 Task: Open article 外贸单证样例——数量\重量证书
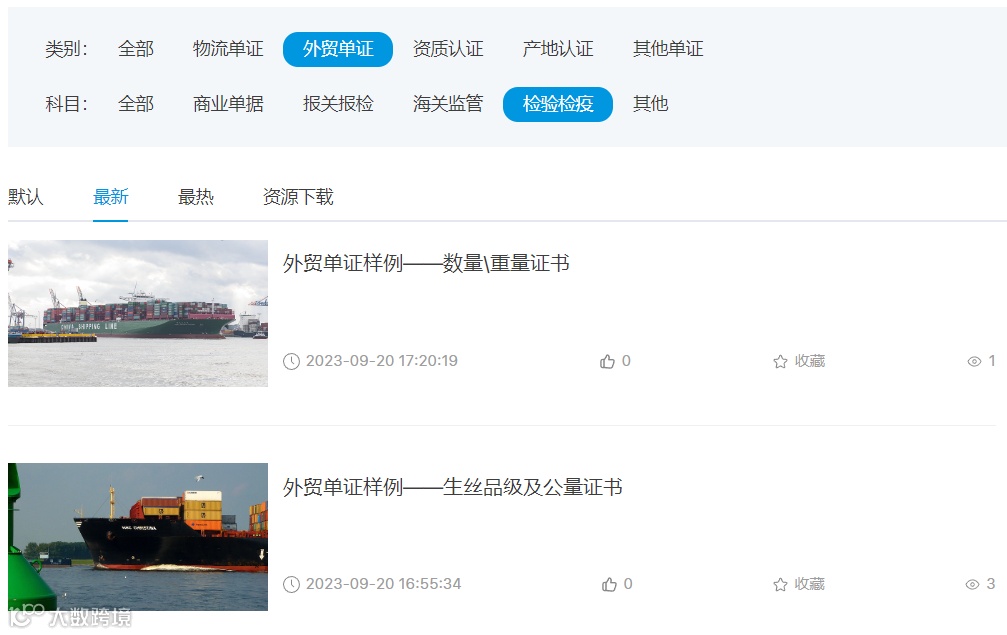426,263
